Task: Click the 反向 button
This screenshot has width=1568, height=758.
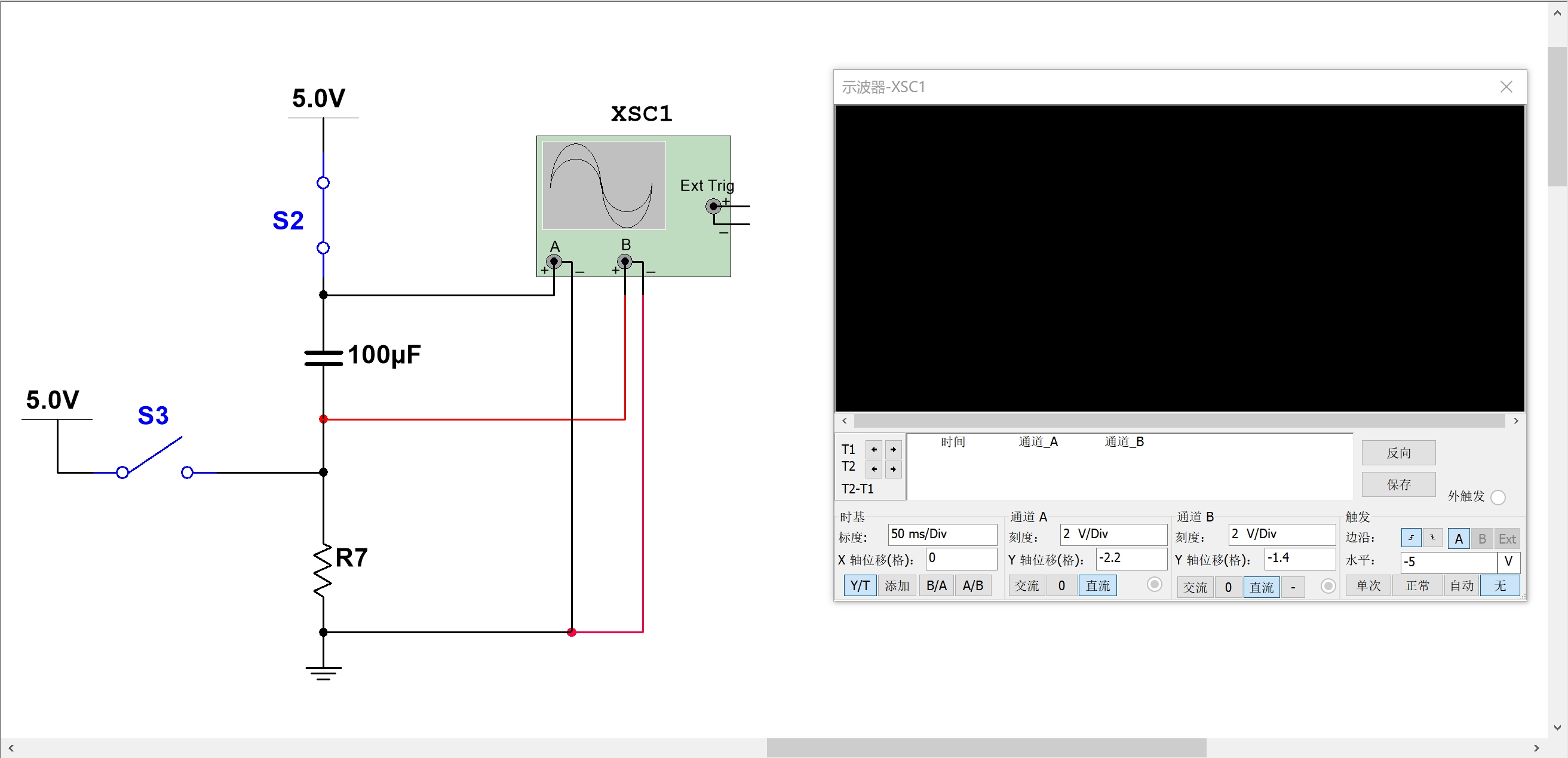Action: (1398, 452)
